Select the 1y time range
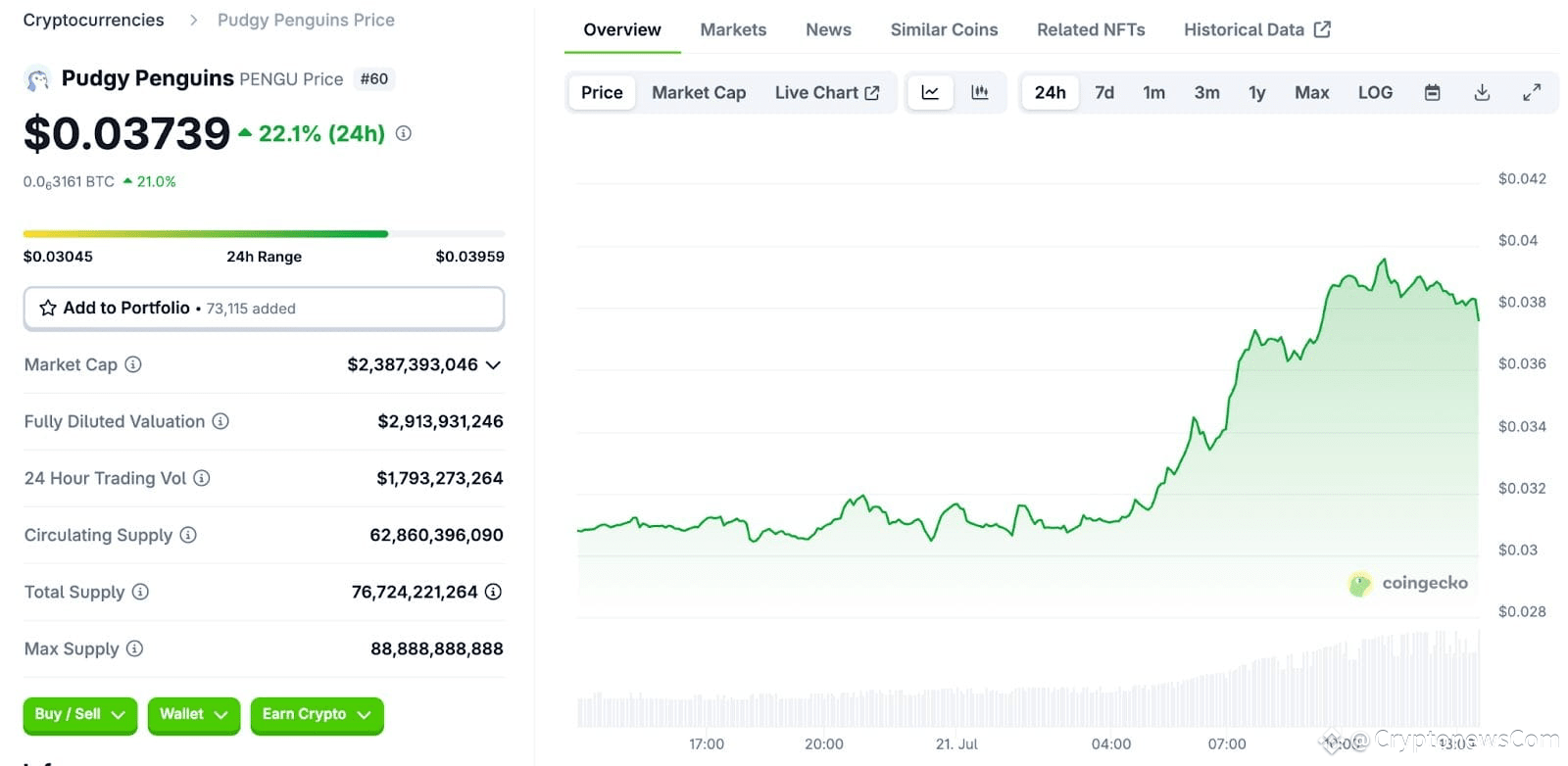This screenshot has width=1568, height=766. [1257, 92]
